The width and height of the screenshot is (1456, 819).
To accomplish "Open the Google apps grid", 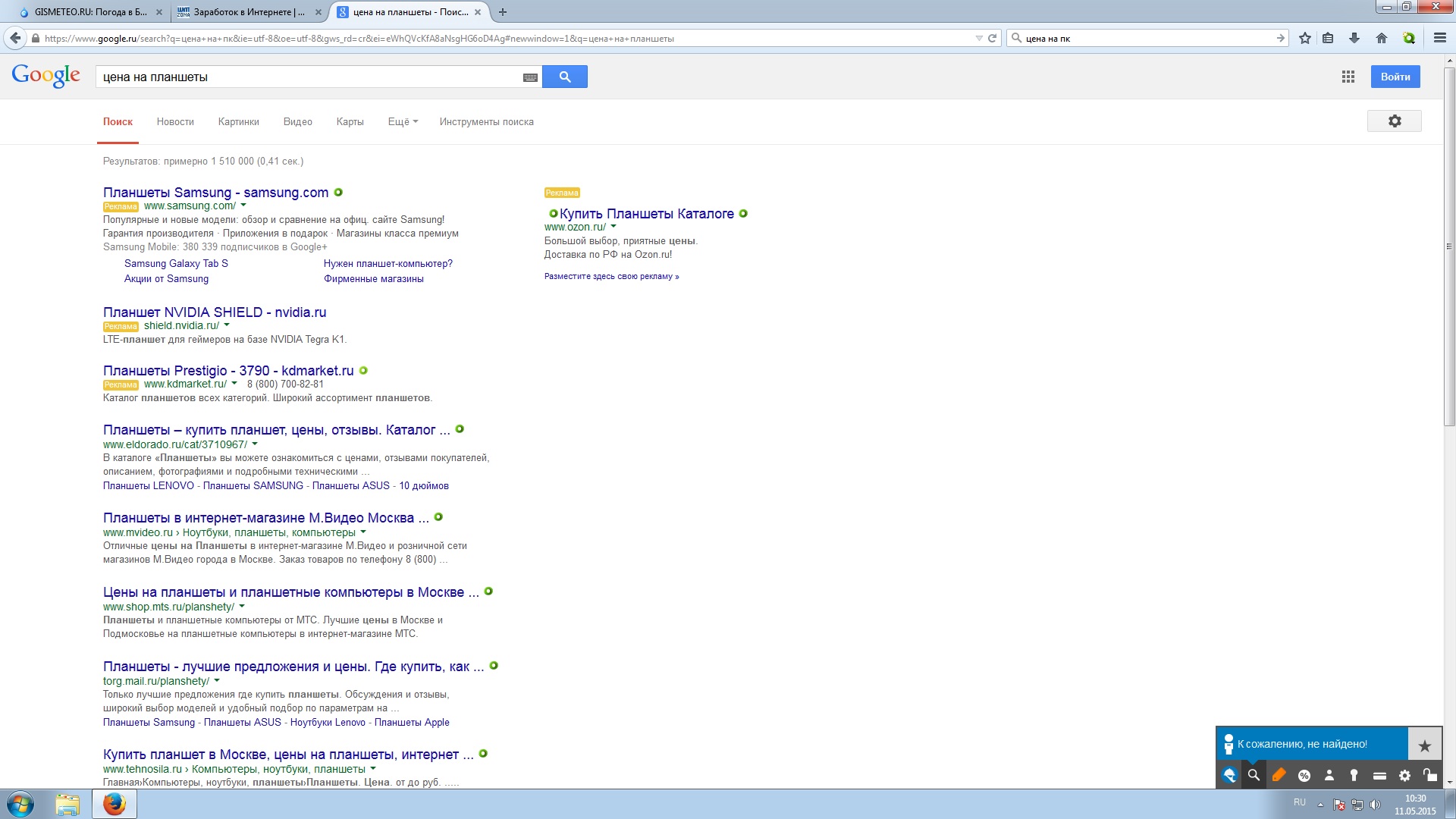I will pos(1348,77).
